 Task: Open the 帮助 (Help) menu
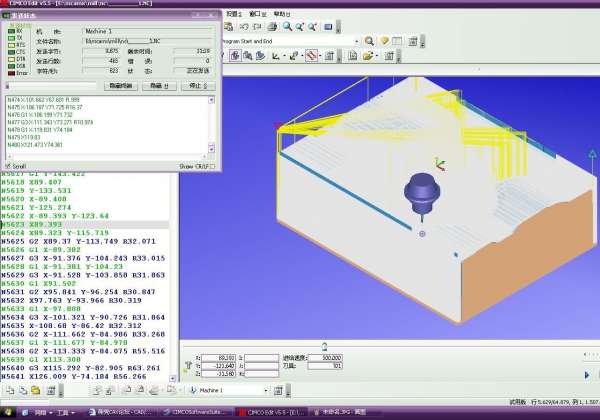283,14
